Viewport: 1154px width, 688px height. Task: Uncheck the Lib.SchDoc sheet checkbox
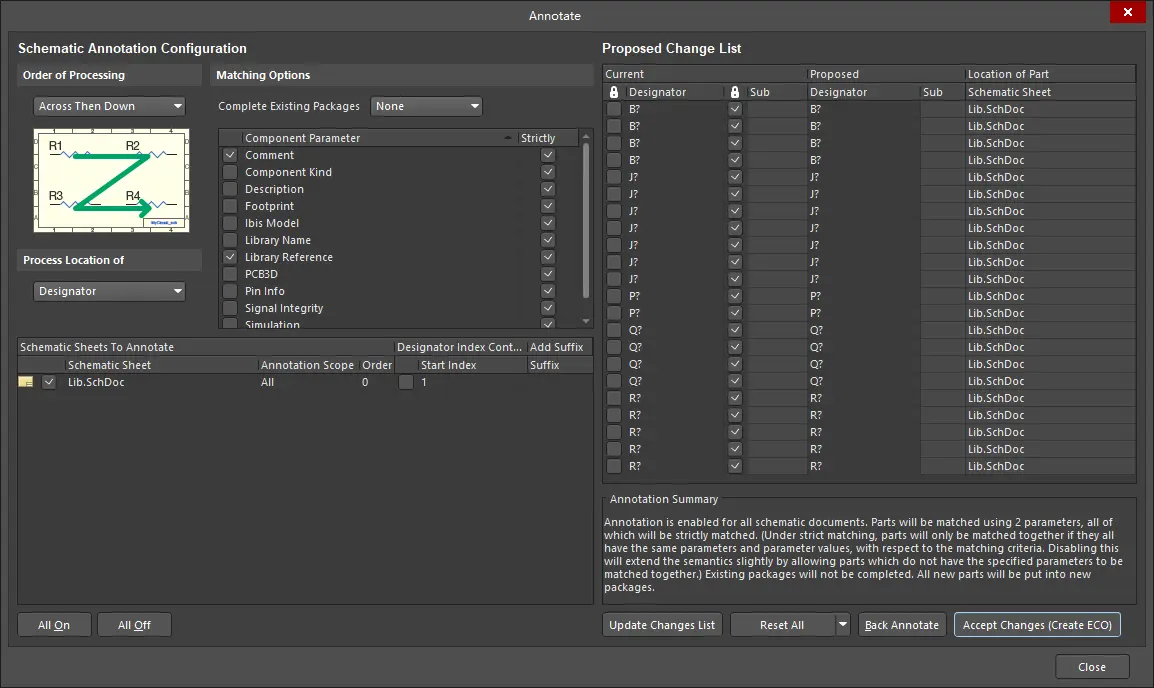[x=49, y=382]
